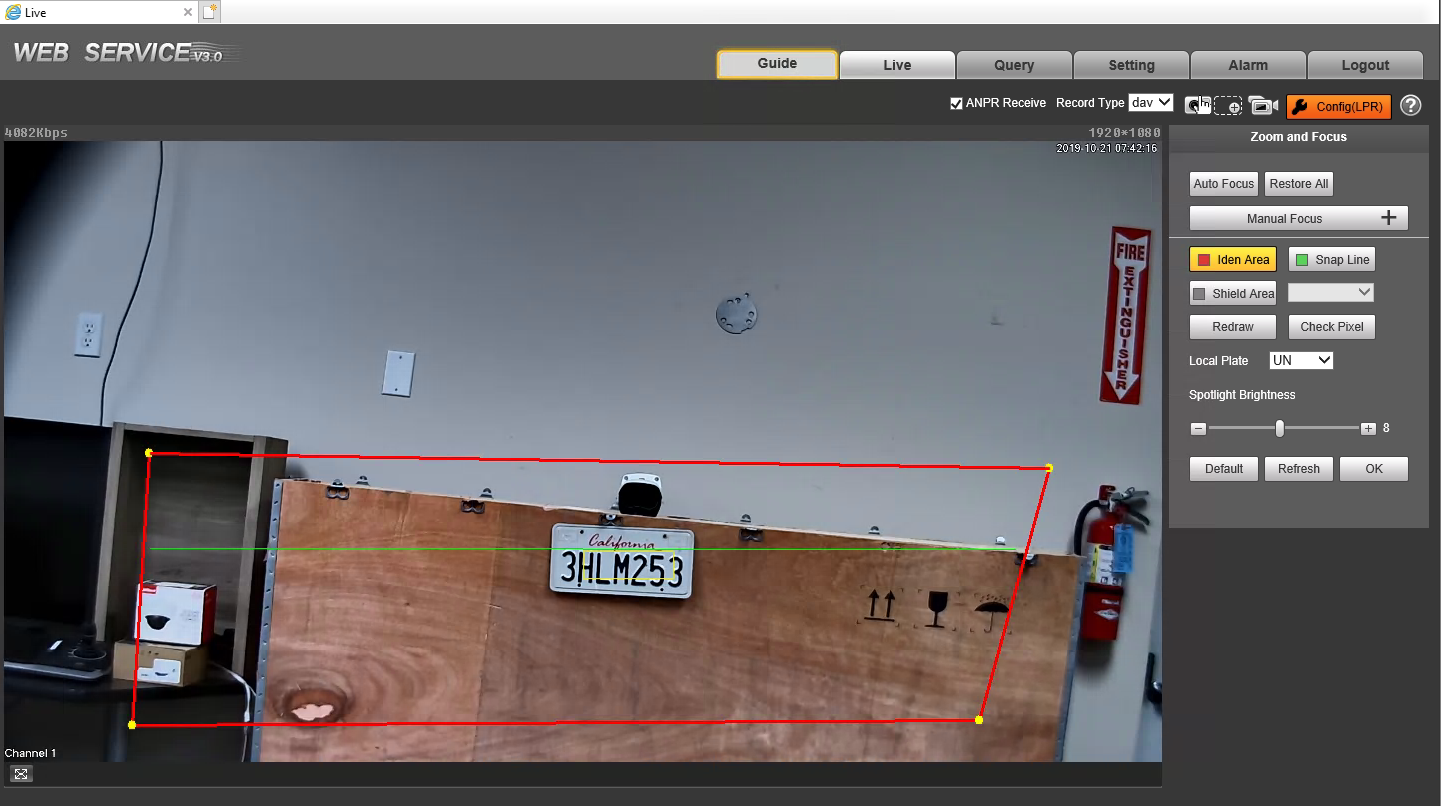Open the Query tab
The height and width of the screenshot is (806, 1441).
pyautogui.click(x=1014, y=65)
